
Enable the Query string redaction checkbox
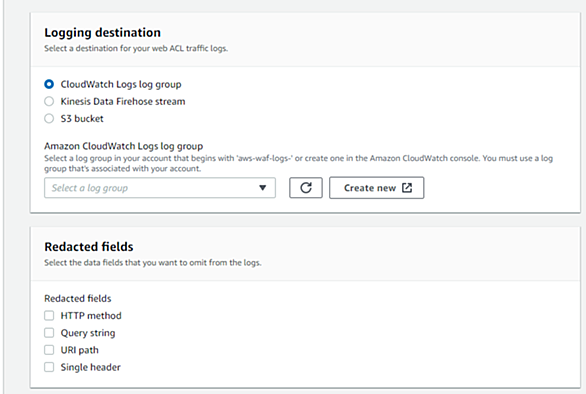coord(49,333)
